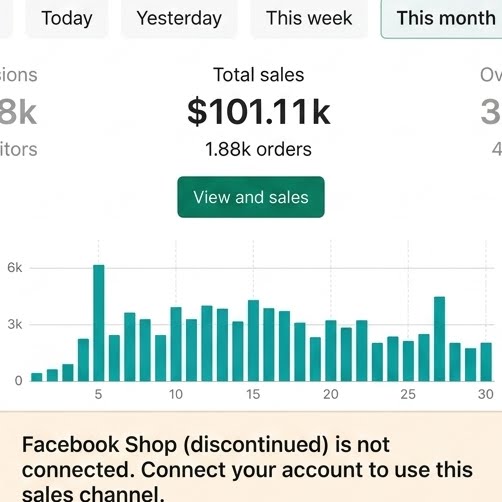Viewport: 502px width, 502px height.
Task: Click the View and sales button
Action: pyautogui.click(x=251, y=197)
